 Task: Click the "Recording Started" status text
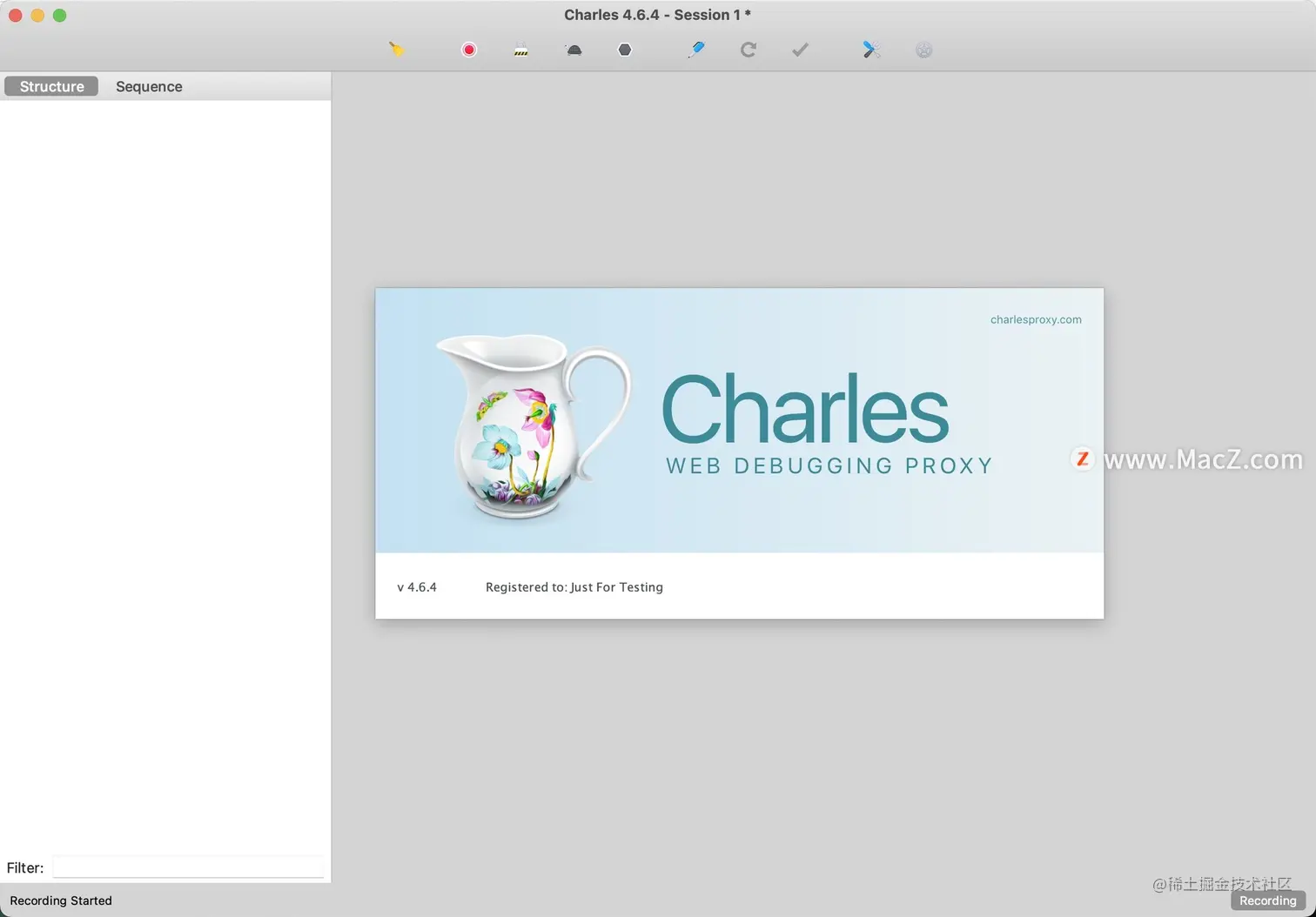pyautogui.click(x=61, y=900)
